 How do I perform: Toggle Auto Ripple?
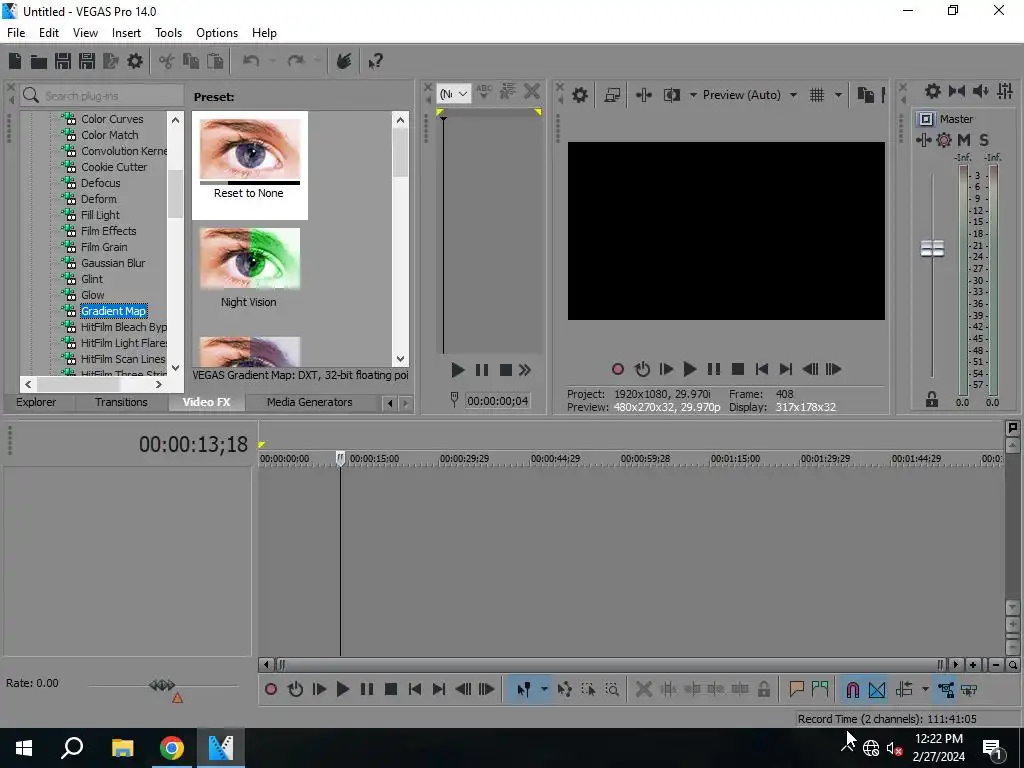tap(904, 690)
